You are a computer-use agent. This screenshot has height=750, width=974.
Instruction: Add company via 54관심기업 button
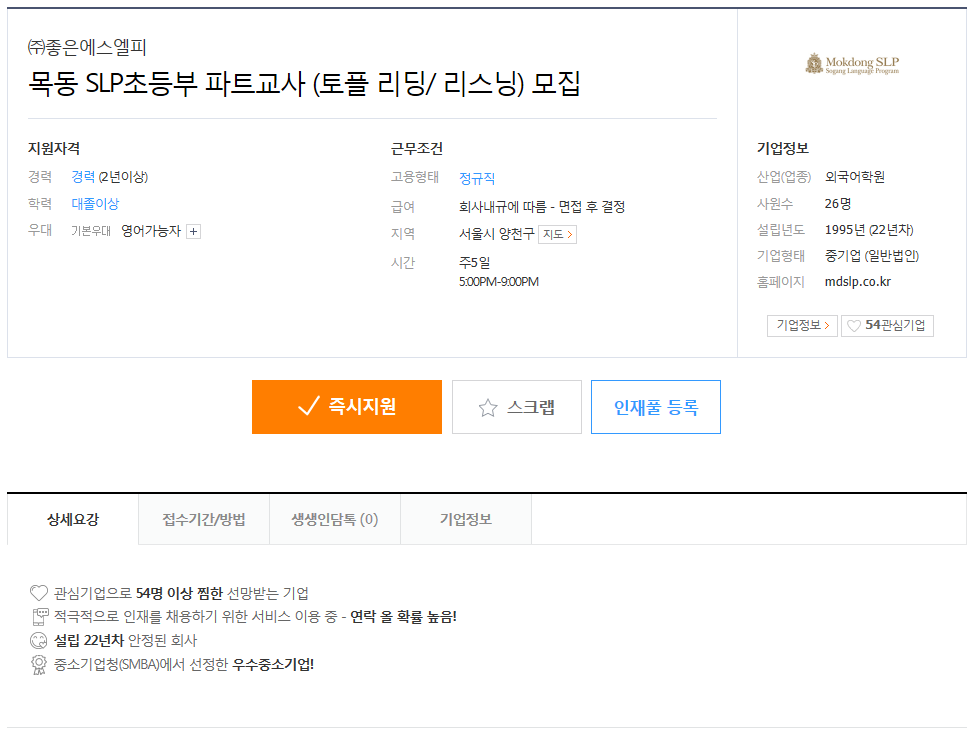click(887, 326)
